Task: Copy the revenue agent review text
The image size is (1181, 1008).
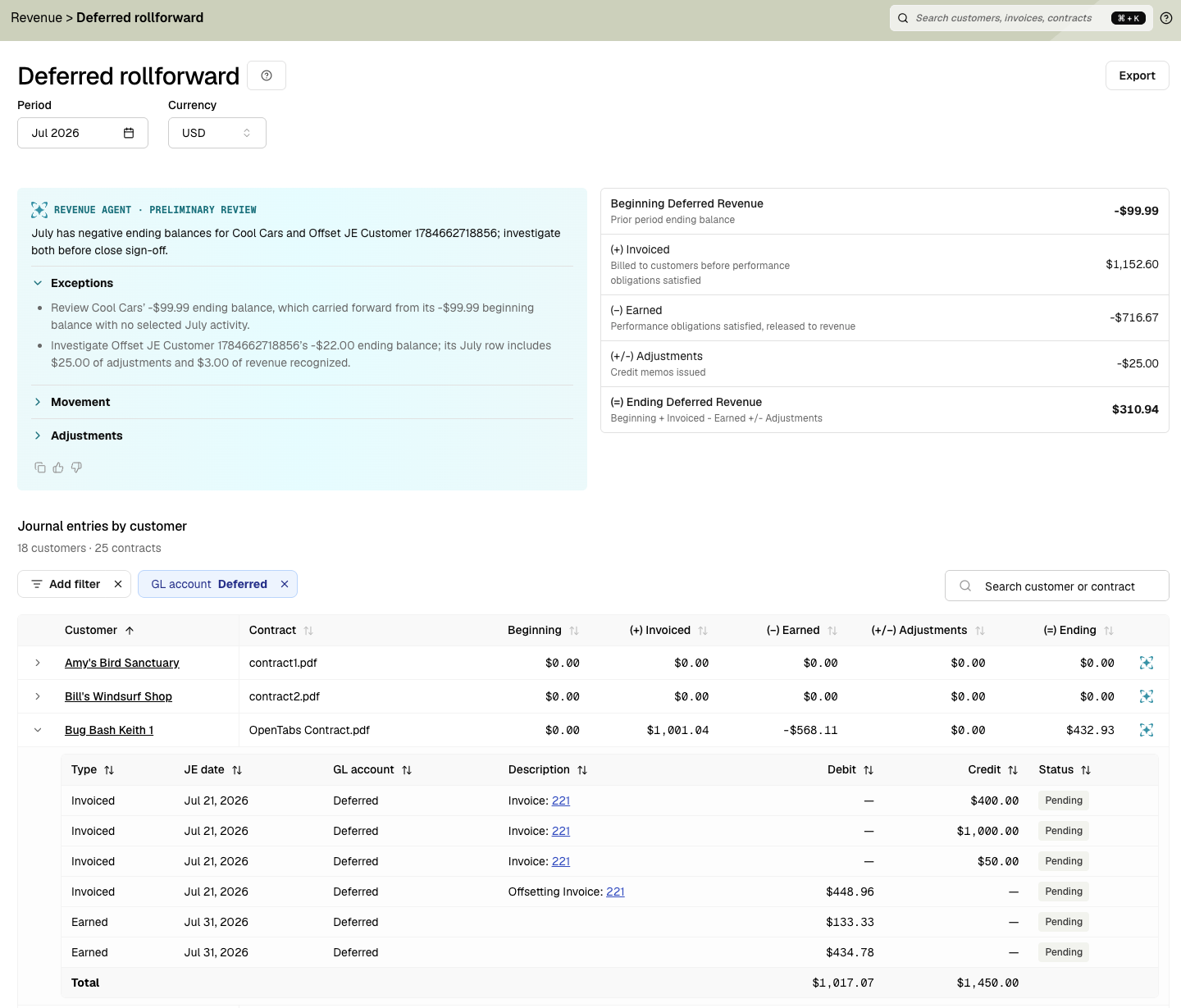Action: (40, 468)
